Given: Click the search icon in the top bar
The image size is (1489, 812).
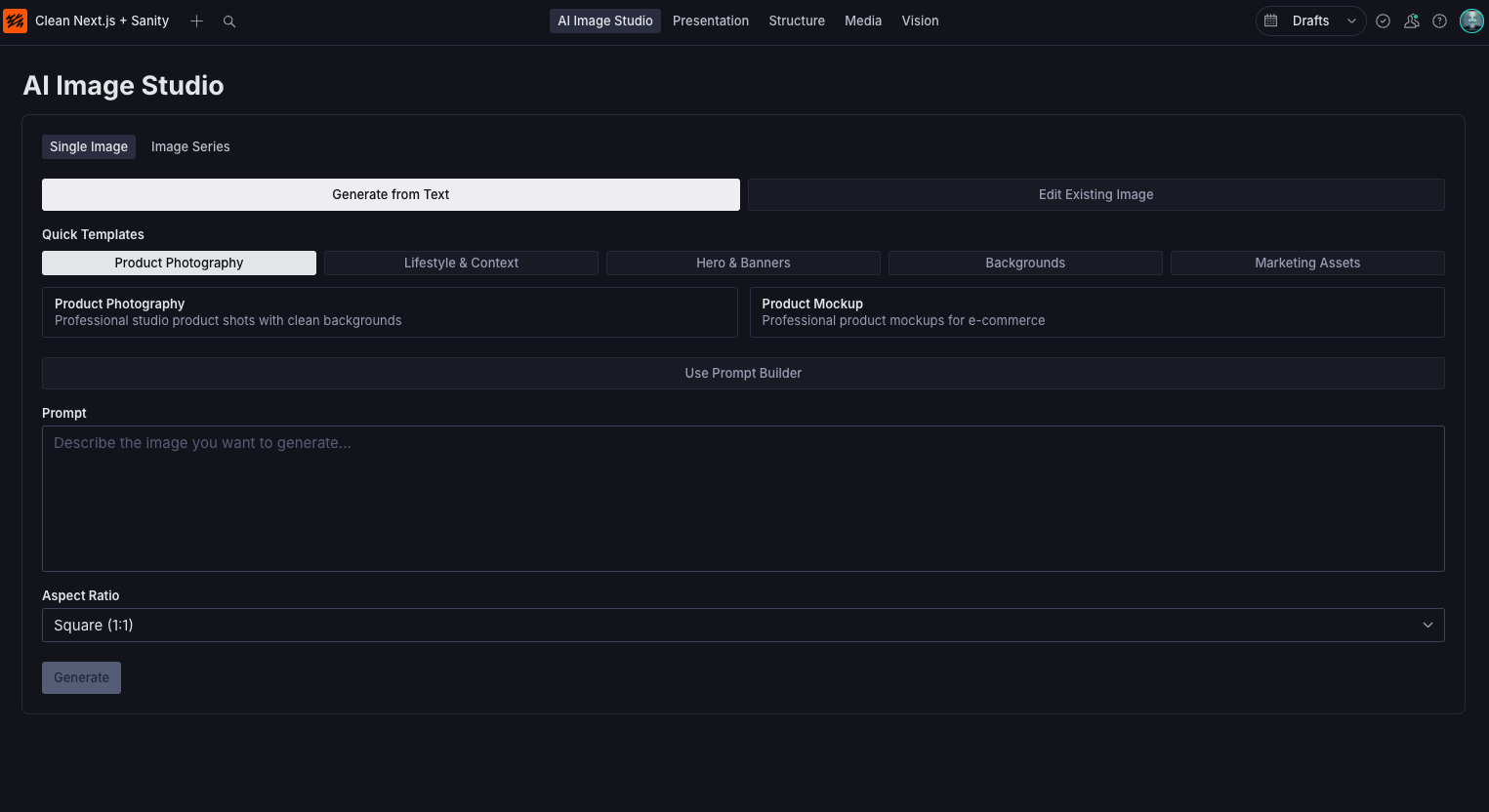Looking at the screenshot, I should pyautogui.click(x=229, y=20).
